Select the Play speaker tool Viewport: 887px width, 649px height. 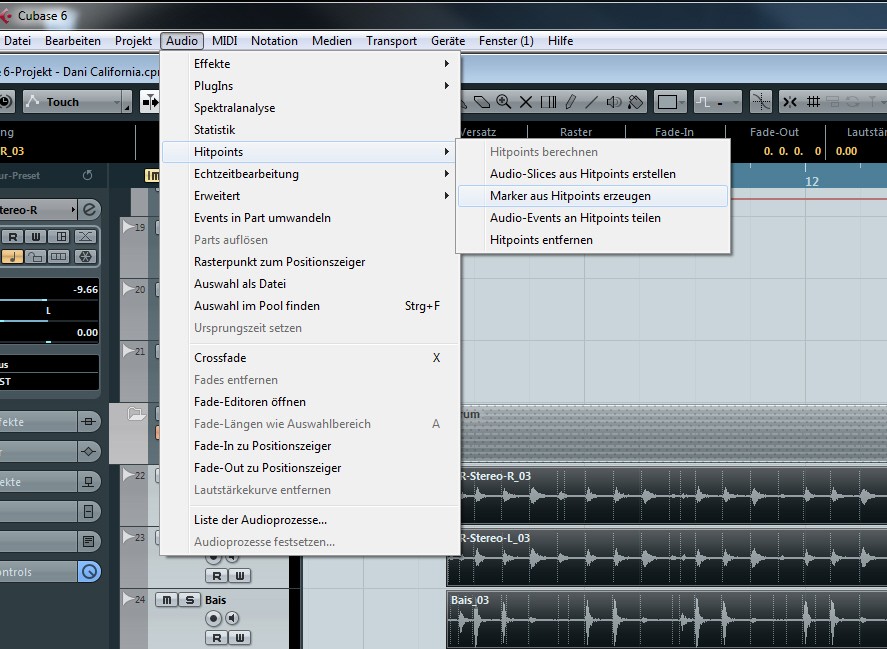pyautogui.click(x=614, y=102)
